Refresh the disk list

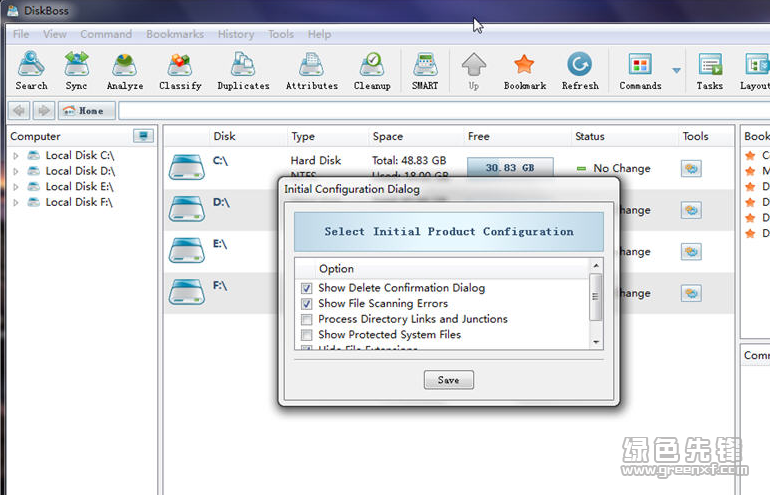(x=580, y=71)
